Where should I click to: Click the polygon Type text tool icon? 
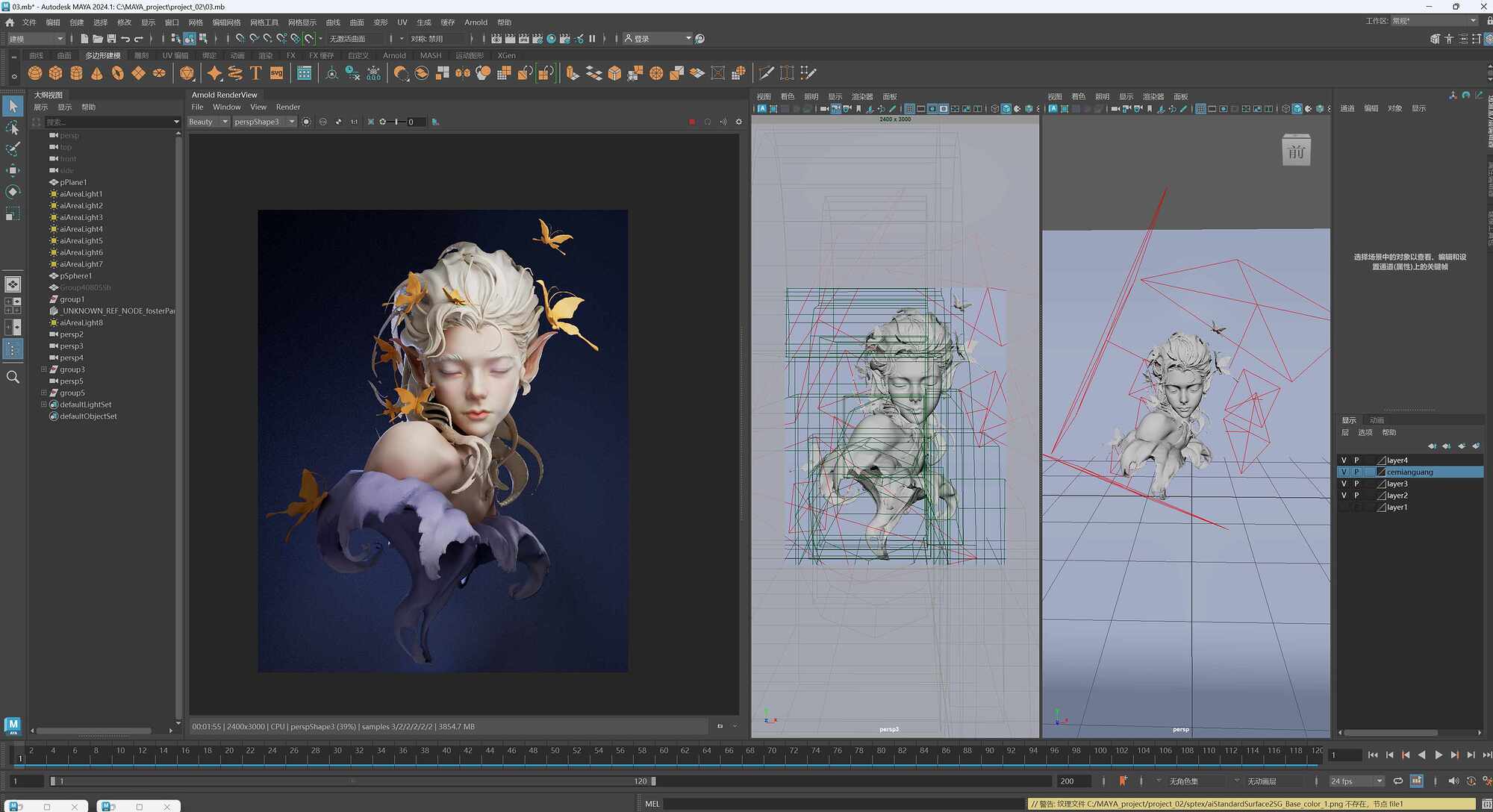click(x=256, y=73)
